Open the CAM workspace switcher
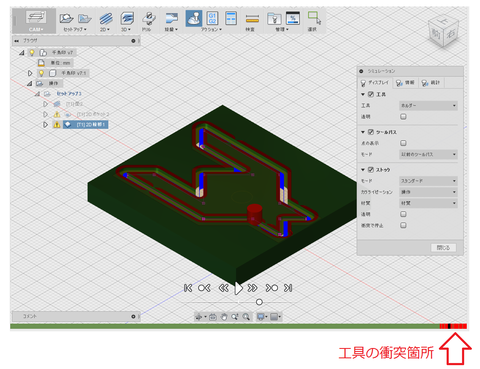 tap(36, 21)
